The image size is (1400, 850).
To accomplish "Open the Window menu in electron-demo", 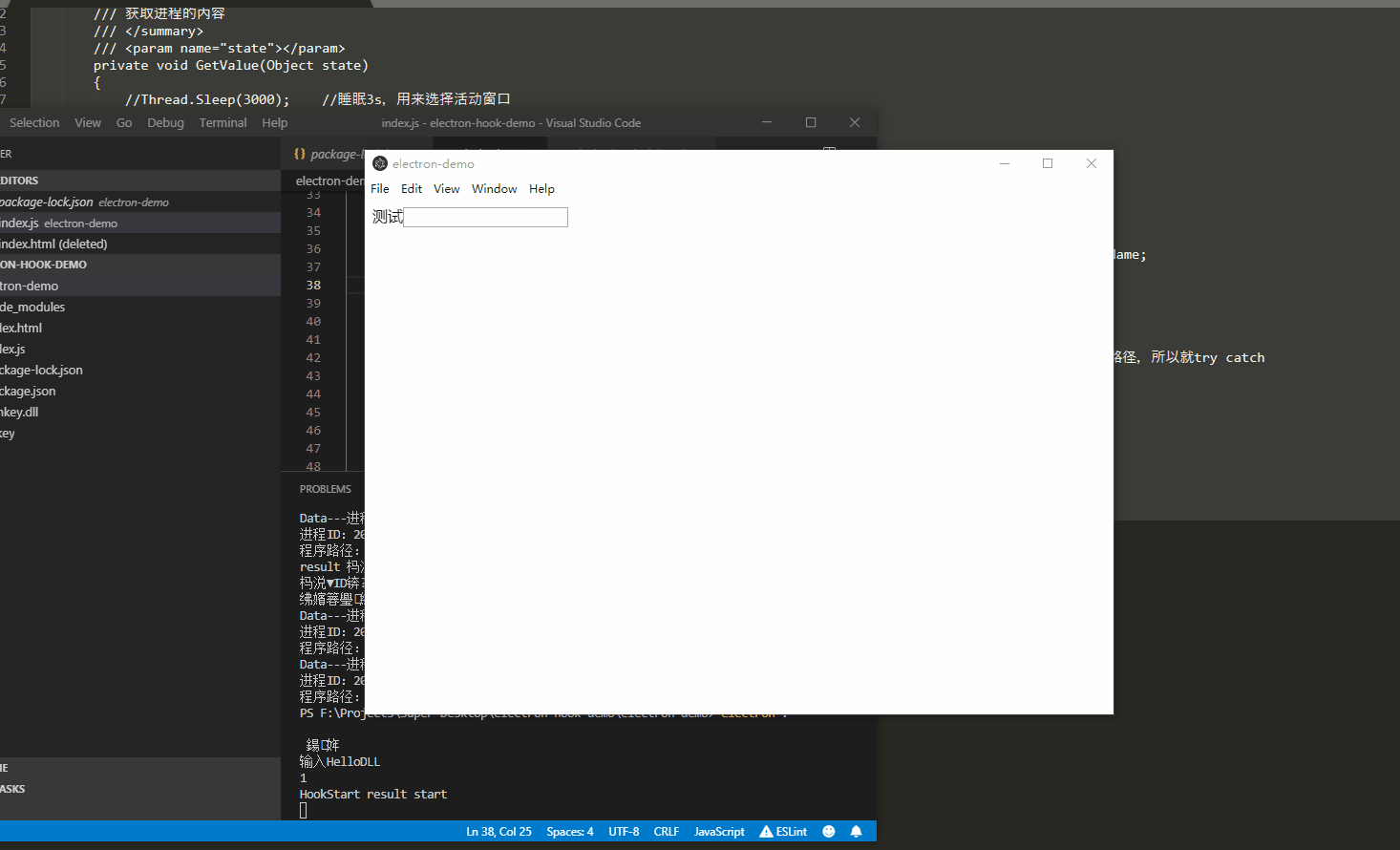I will coord(494,188).
